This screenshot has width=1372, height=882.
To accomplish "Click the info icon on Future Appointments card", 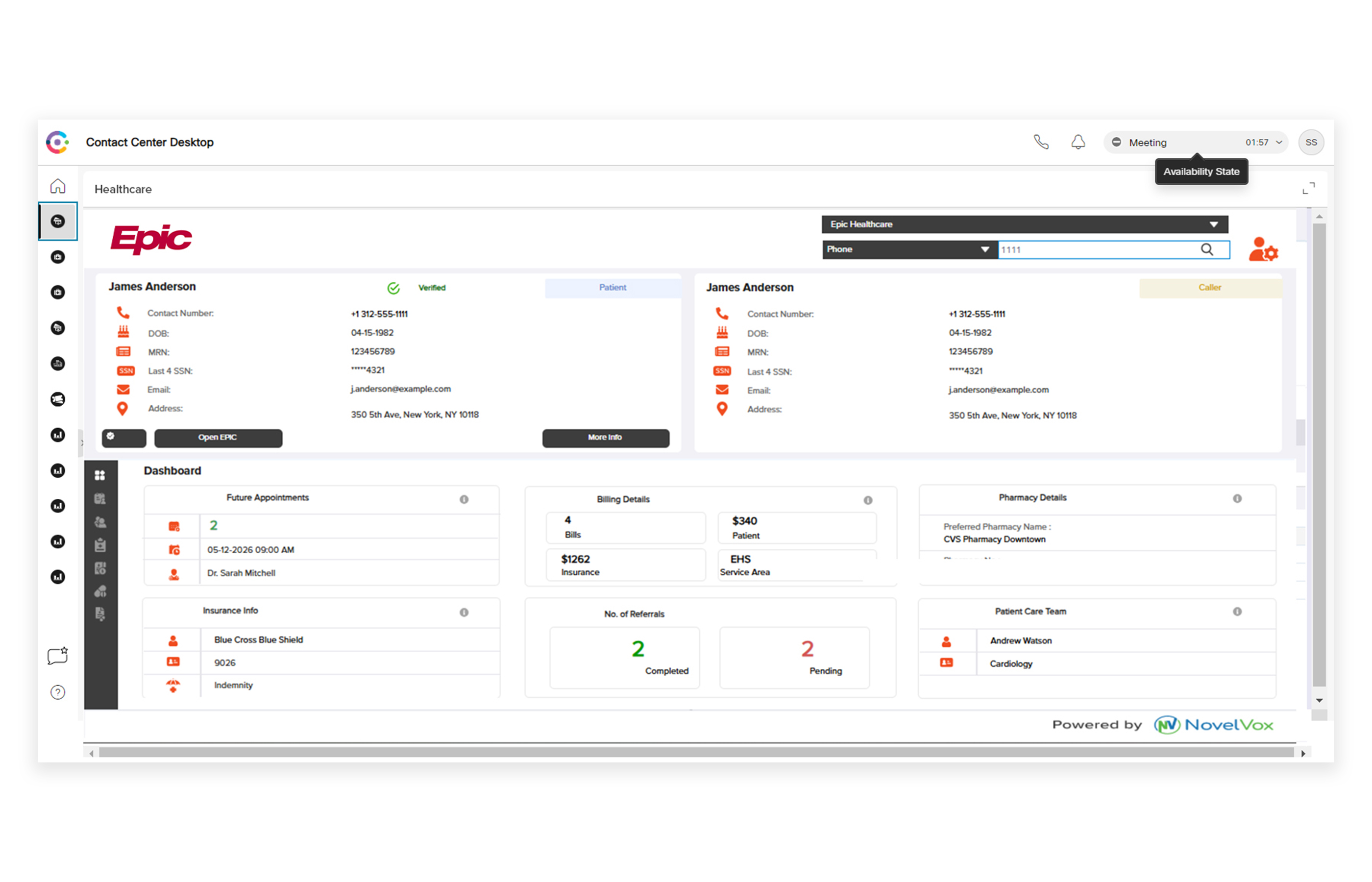I will coord(464,499).
